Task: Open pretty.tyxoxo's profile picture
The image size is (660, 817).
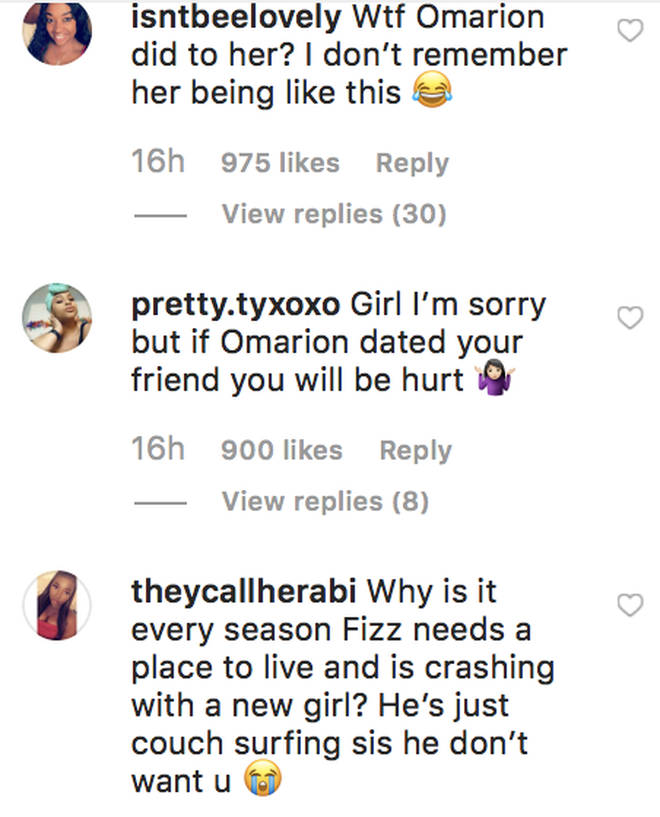Action: click(x=56, y=318)
